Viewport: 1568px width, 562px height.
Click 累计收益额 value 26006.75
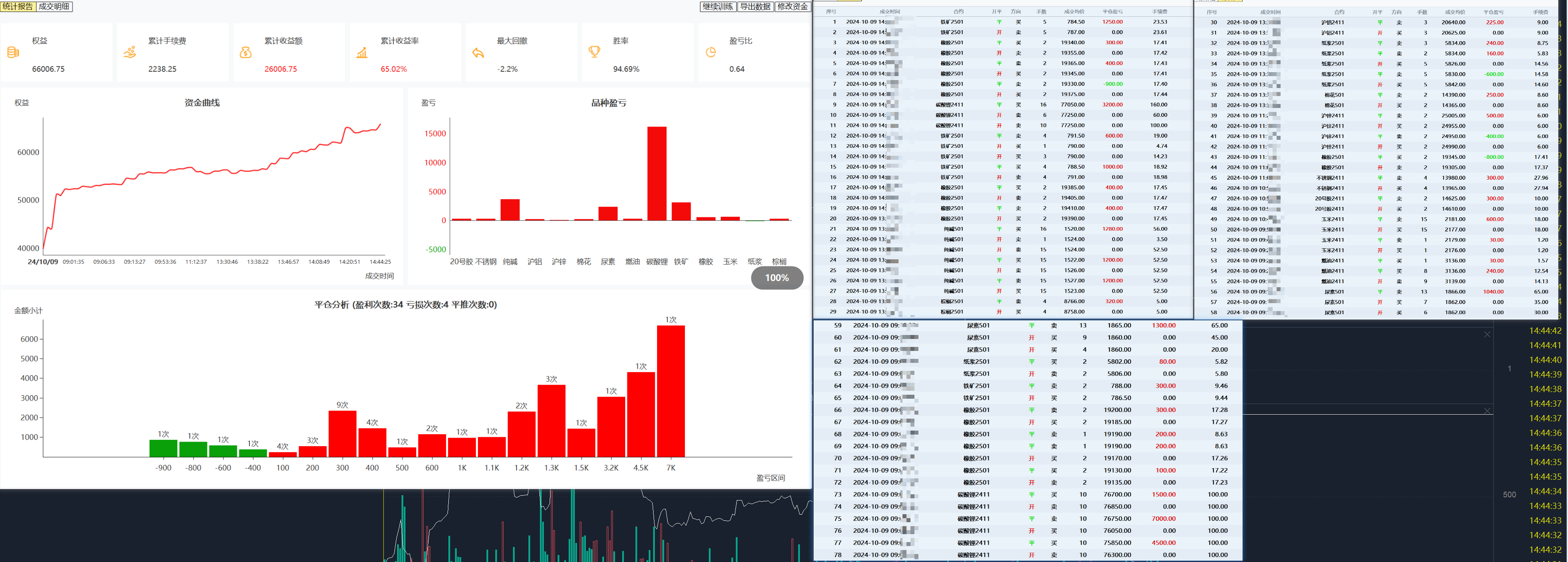(x=281, y=69)
